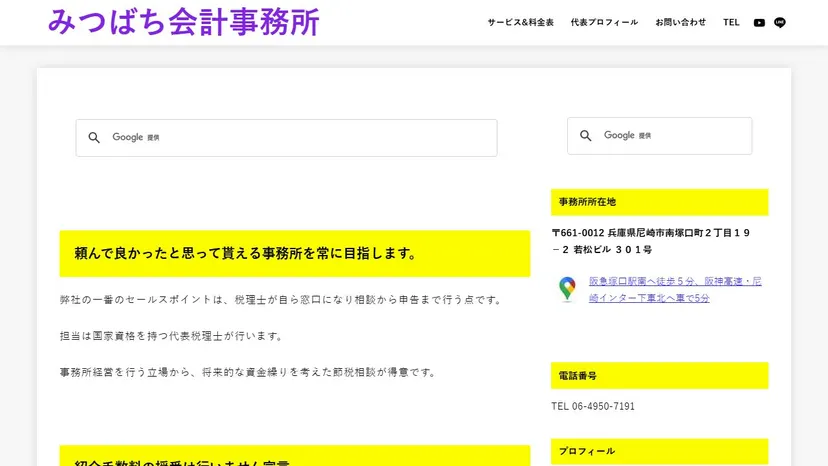Open the 阪急塚口駅南へ徒歩5分 map link
The image size is (828, 466).
(x=675, y=290)
